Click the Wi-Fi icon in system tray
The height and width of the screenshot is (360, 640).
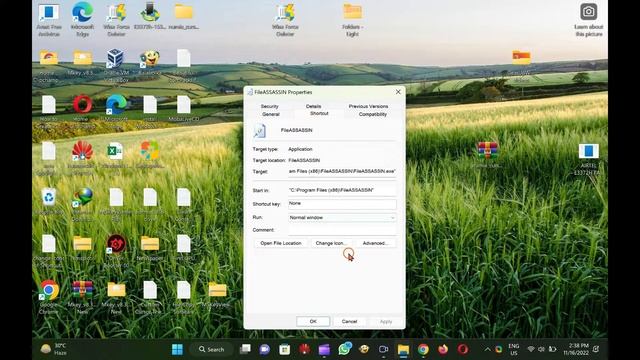(x=531, y=349)
